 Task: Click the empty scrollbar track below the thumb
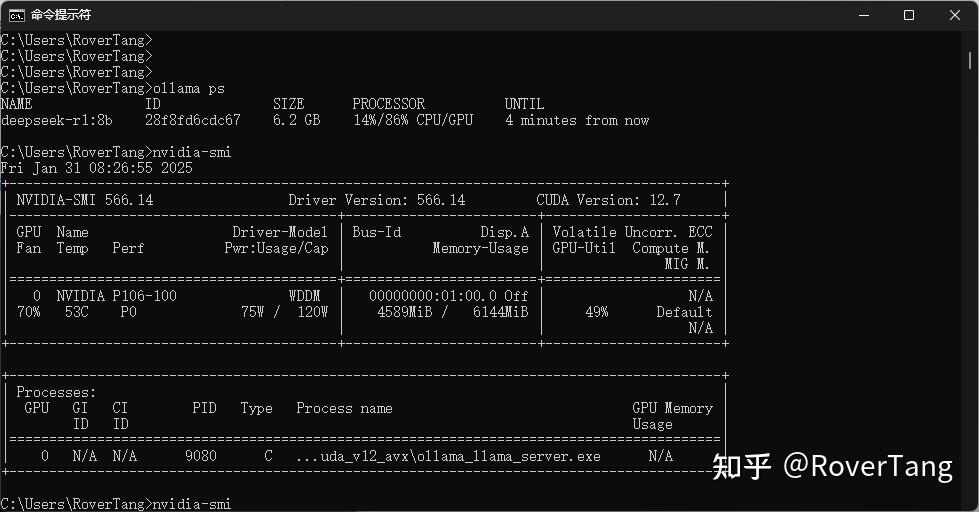click(x=970, y=300)
